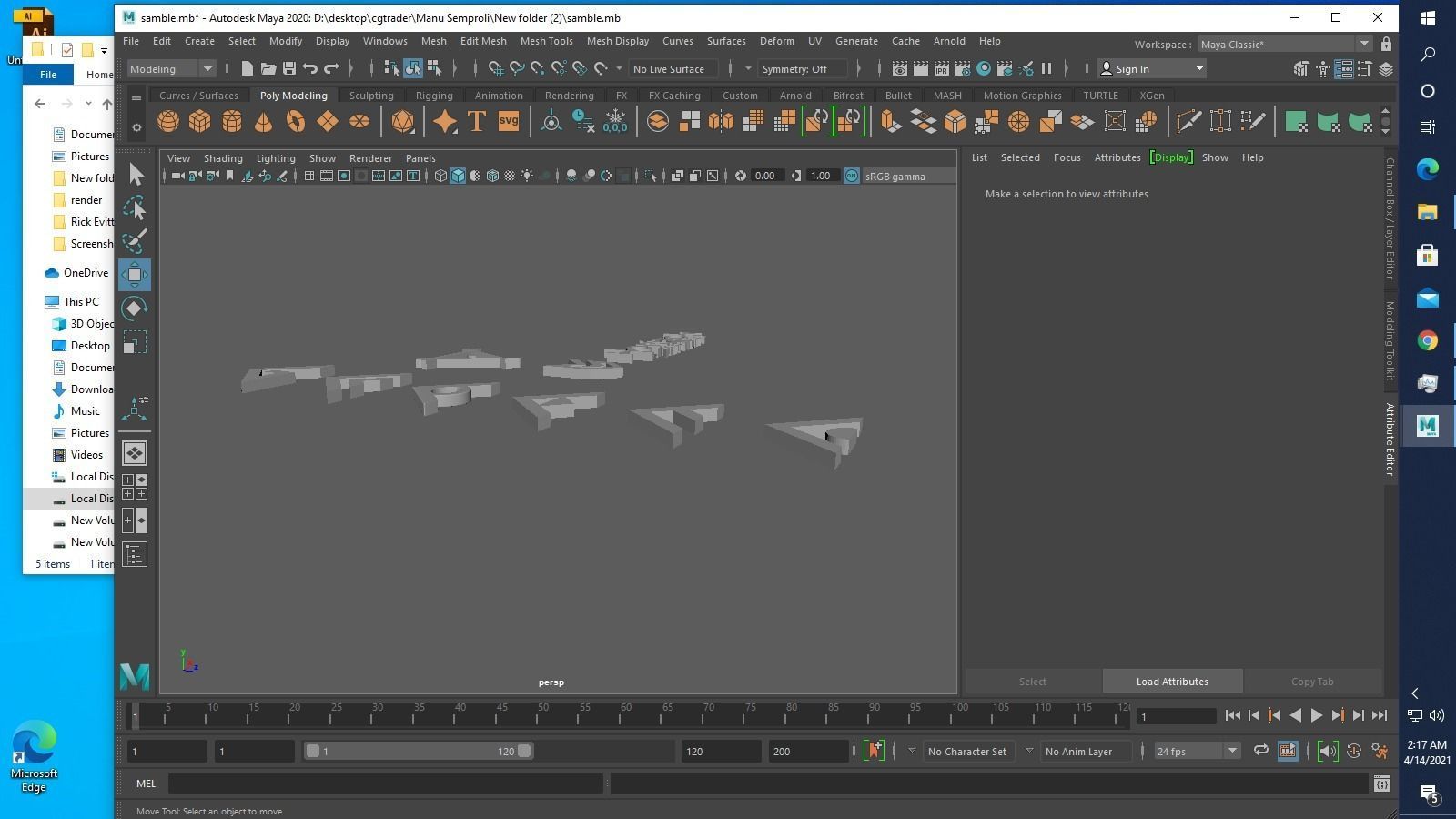Switch to the Sculpting shelf tab
The image size is (1456, 819).
click(371, 96)
